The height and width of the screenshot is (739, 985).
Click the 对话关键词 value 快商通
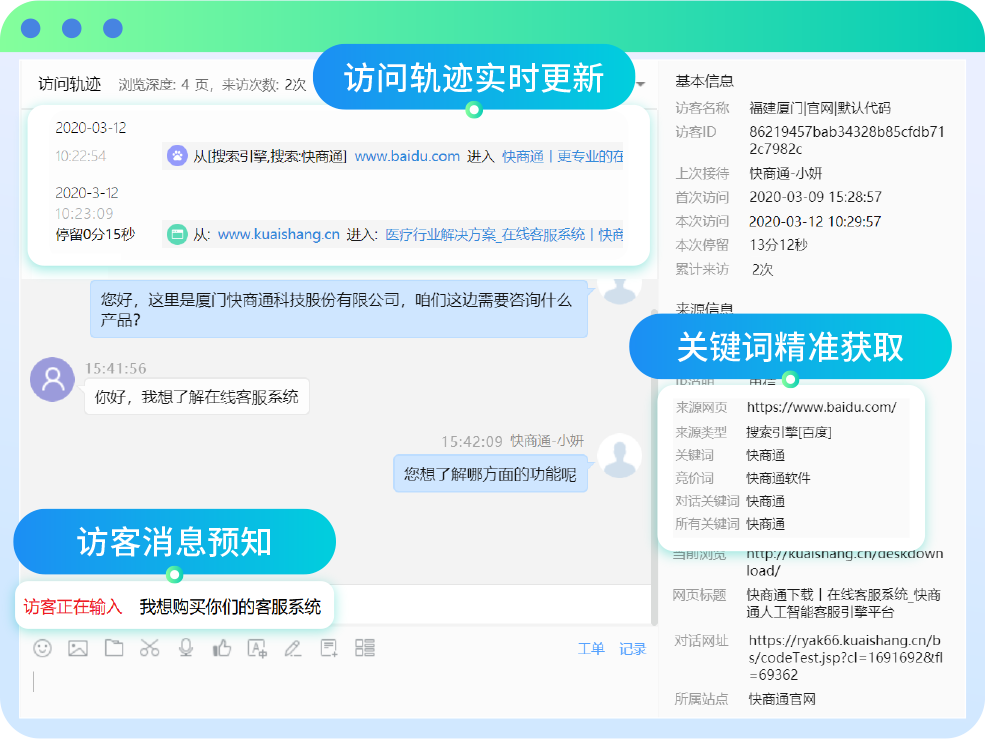pos(766,501)
